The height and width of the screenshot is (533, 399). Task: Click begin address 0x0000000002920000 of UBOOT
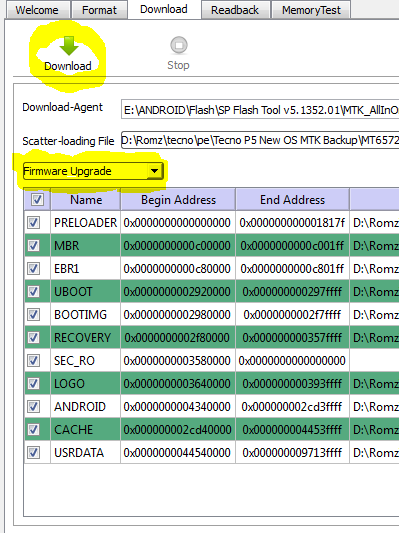(178, 292)
